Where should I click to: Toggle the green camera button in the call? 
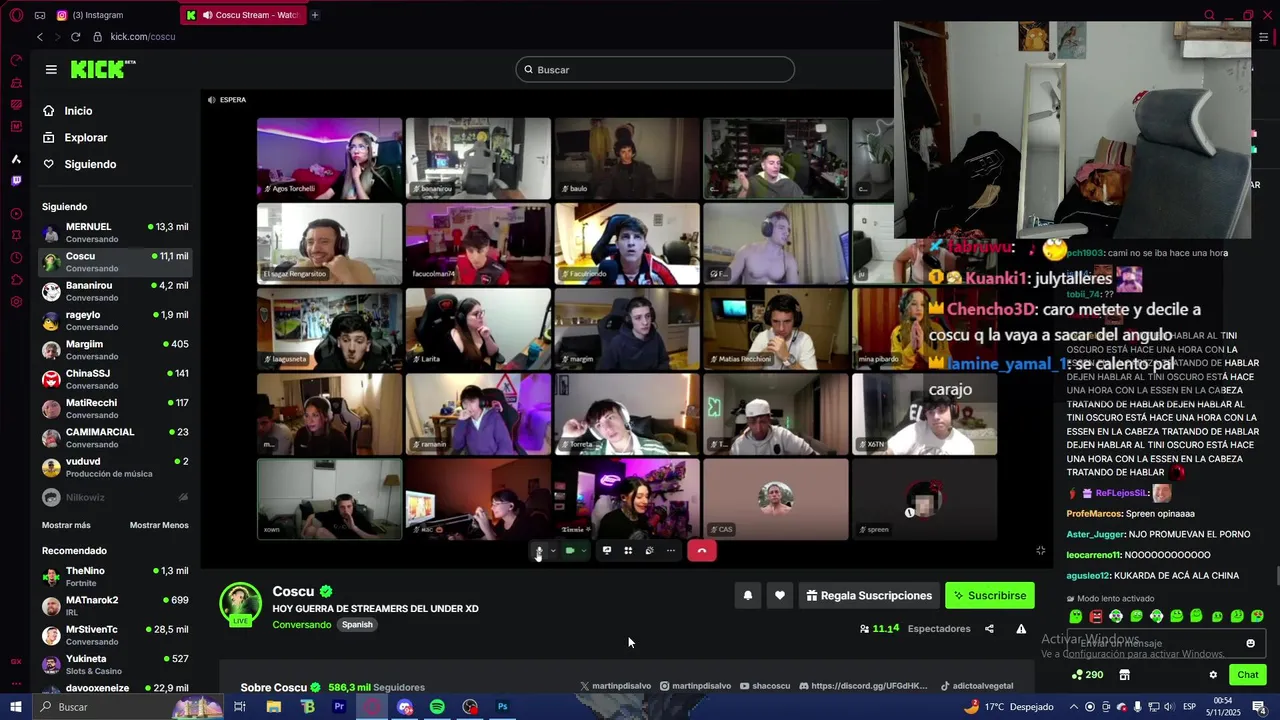(x=570, y=551)
